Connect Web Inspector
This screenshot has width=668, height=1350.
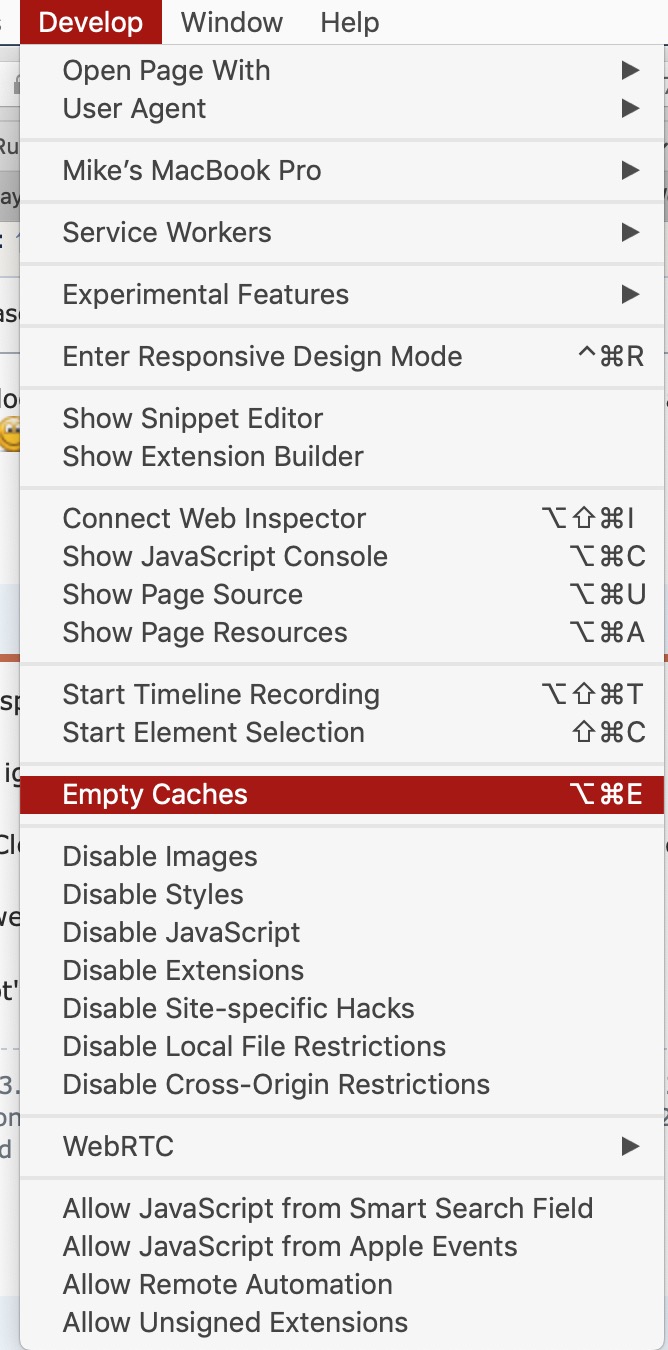click(x=342, y=519)
